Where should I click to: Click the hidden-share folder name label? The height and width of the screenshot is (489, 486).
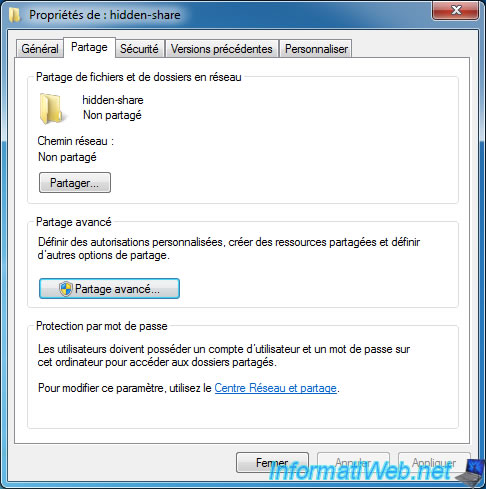pyautogui.click(x=113, y=100)
